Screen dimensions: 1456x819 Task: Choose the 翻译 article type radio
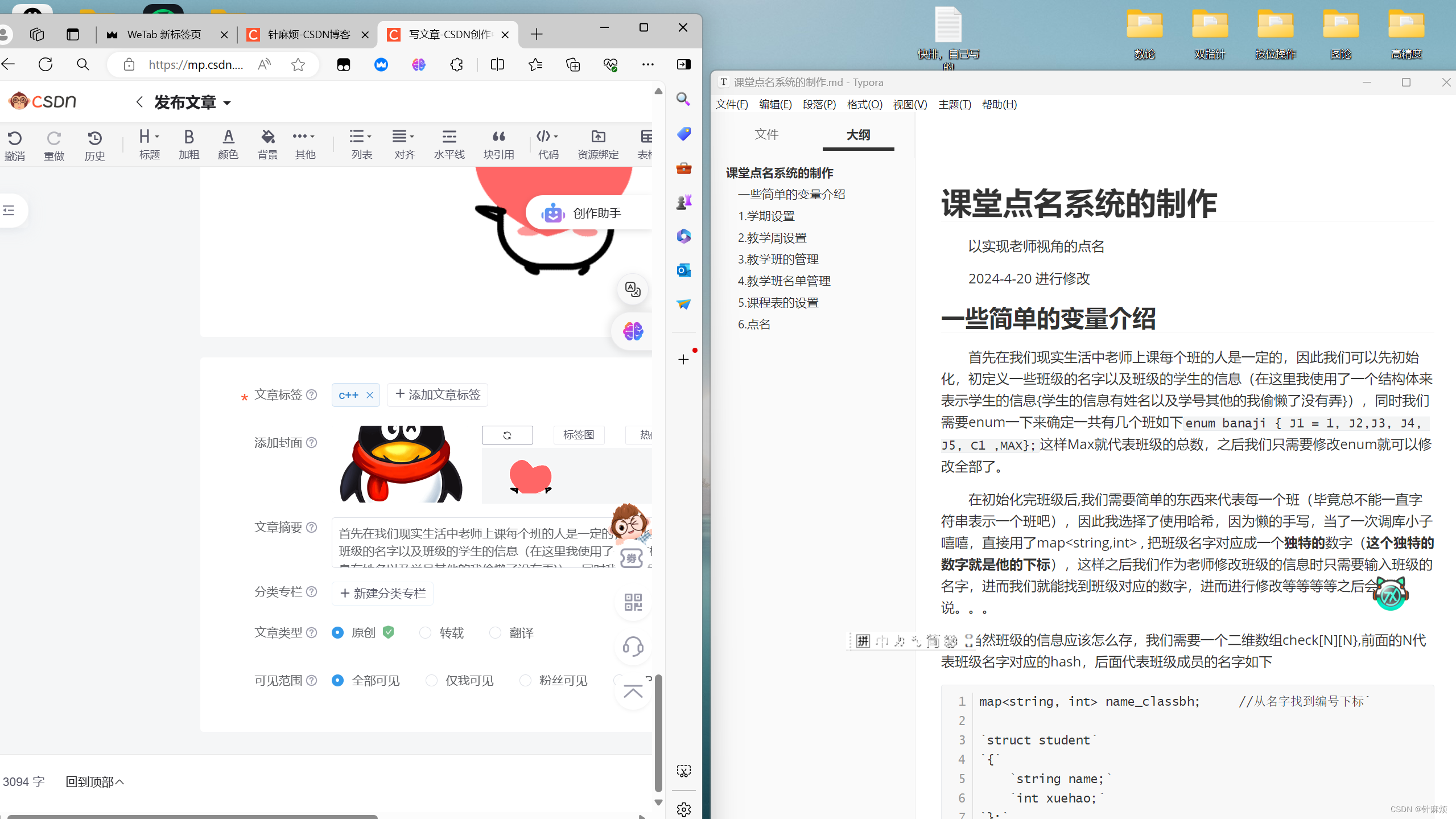click(495, 632)
